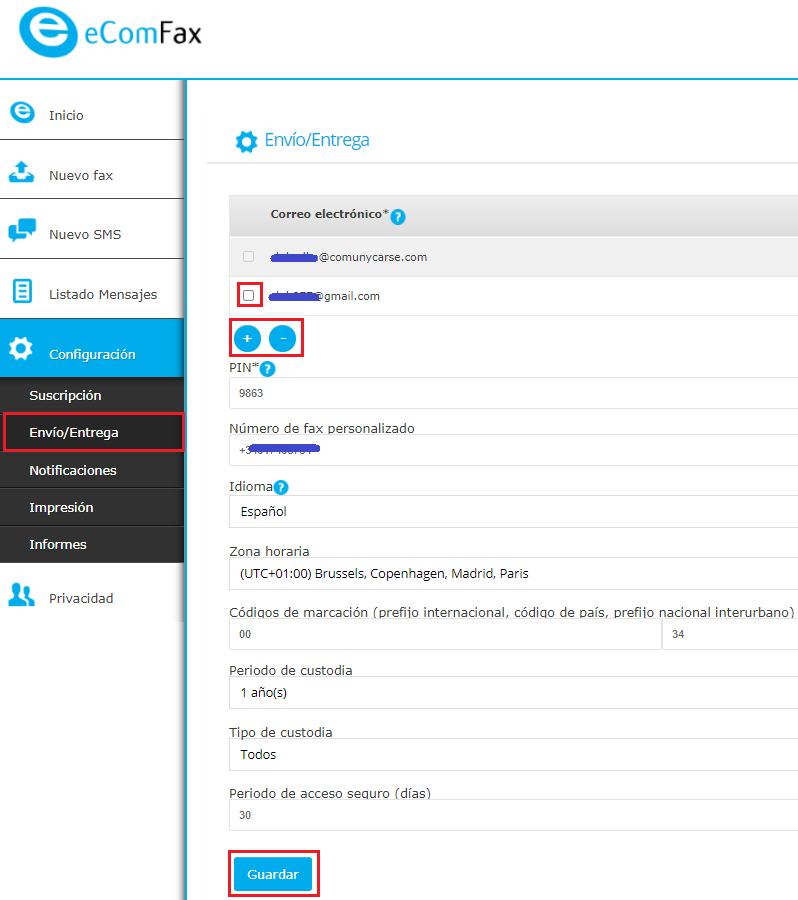Click the Nuevo fax upload icon
Image resolution: width=798 pixels, height=900 pixels.
22,172
